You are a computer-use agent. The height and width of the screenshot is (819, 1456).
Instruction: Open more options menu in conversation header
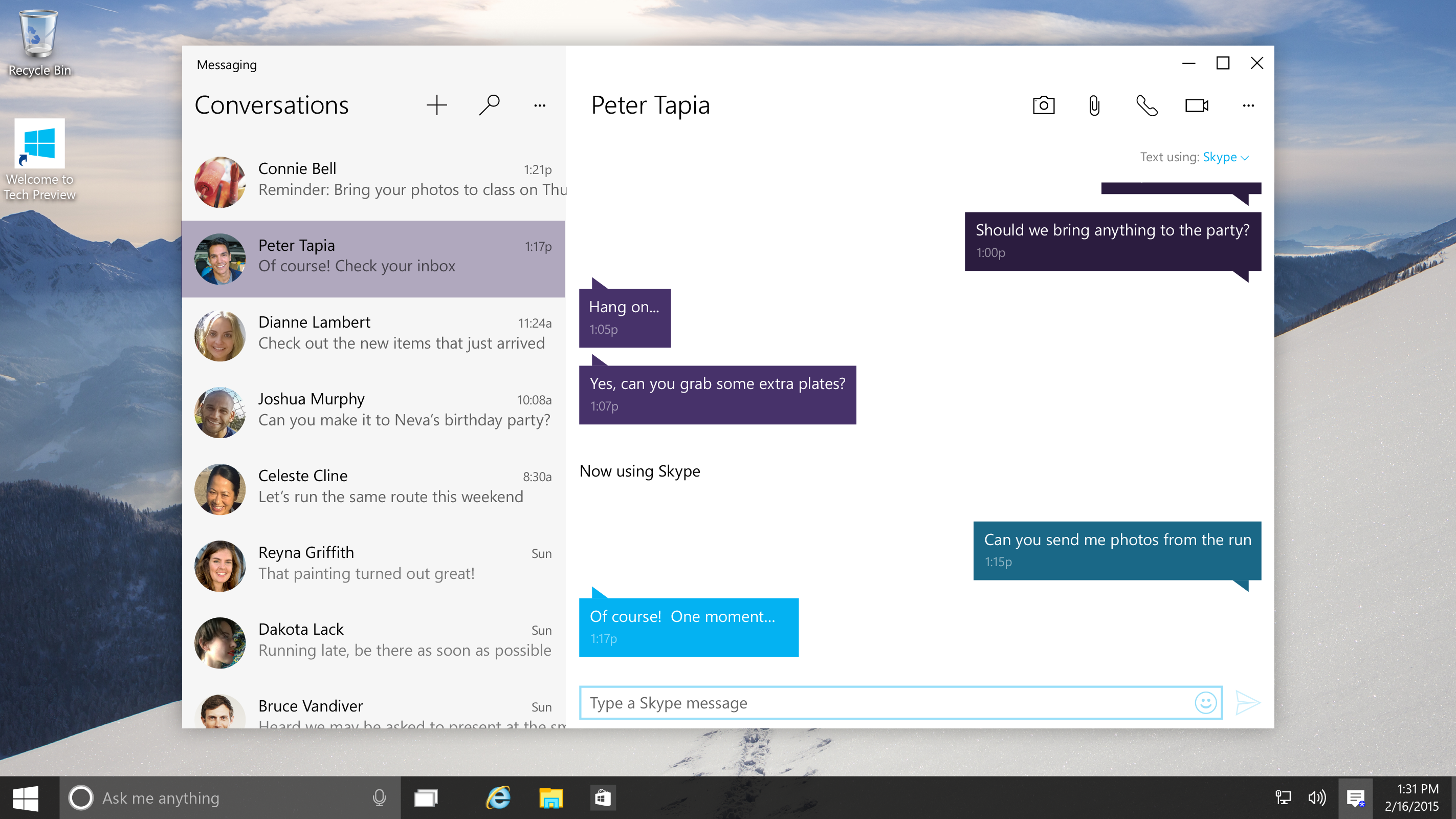1250,104
